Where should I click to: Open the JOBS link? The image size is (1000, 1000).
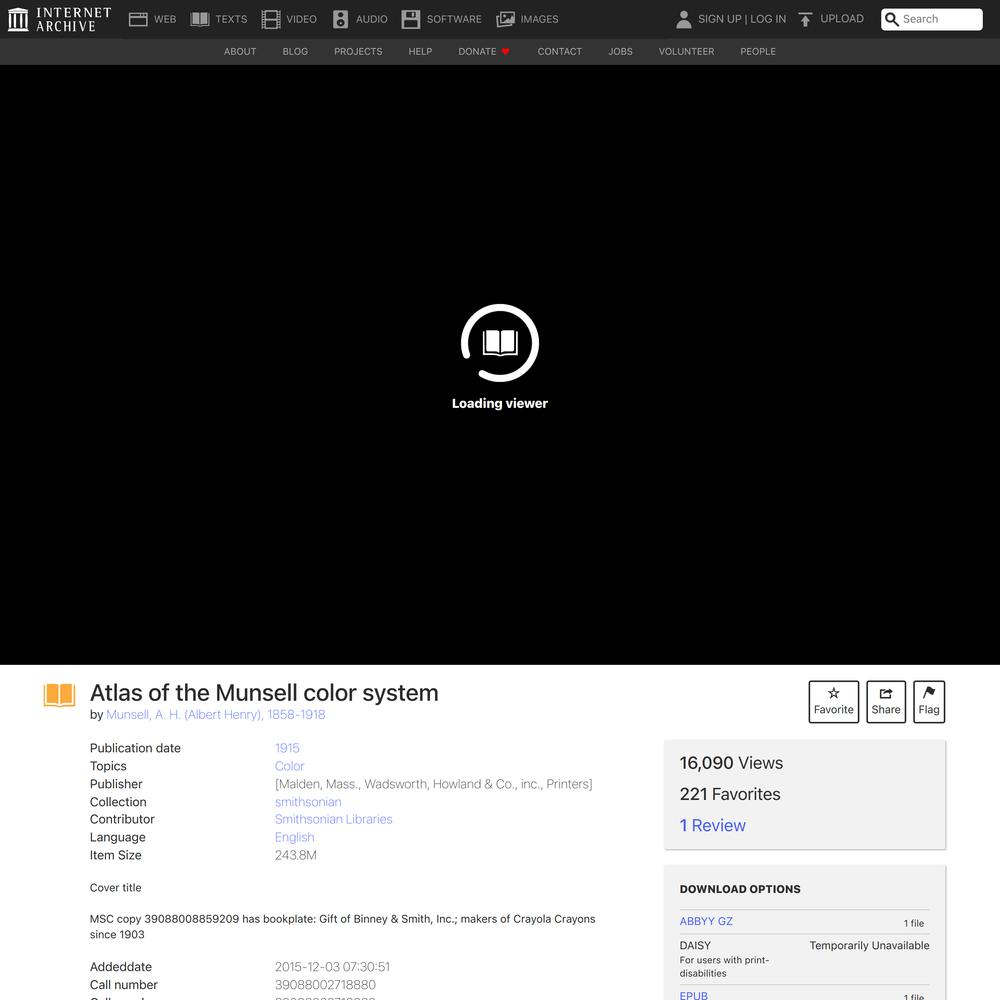(x=621, y=52)
